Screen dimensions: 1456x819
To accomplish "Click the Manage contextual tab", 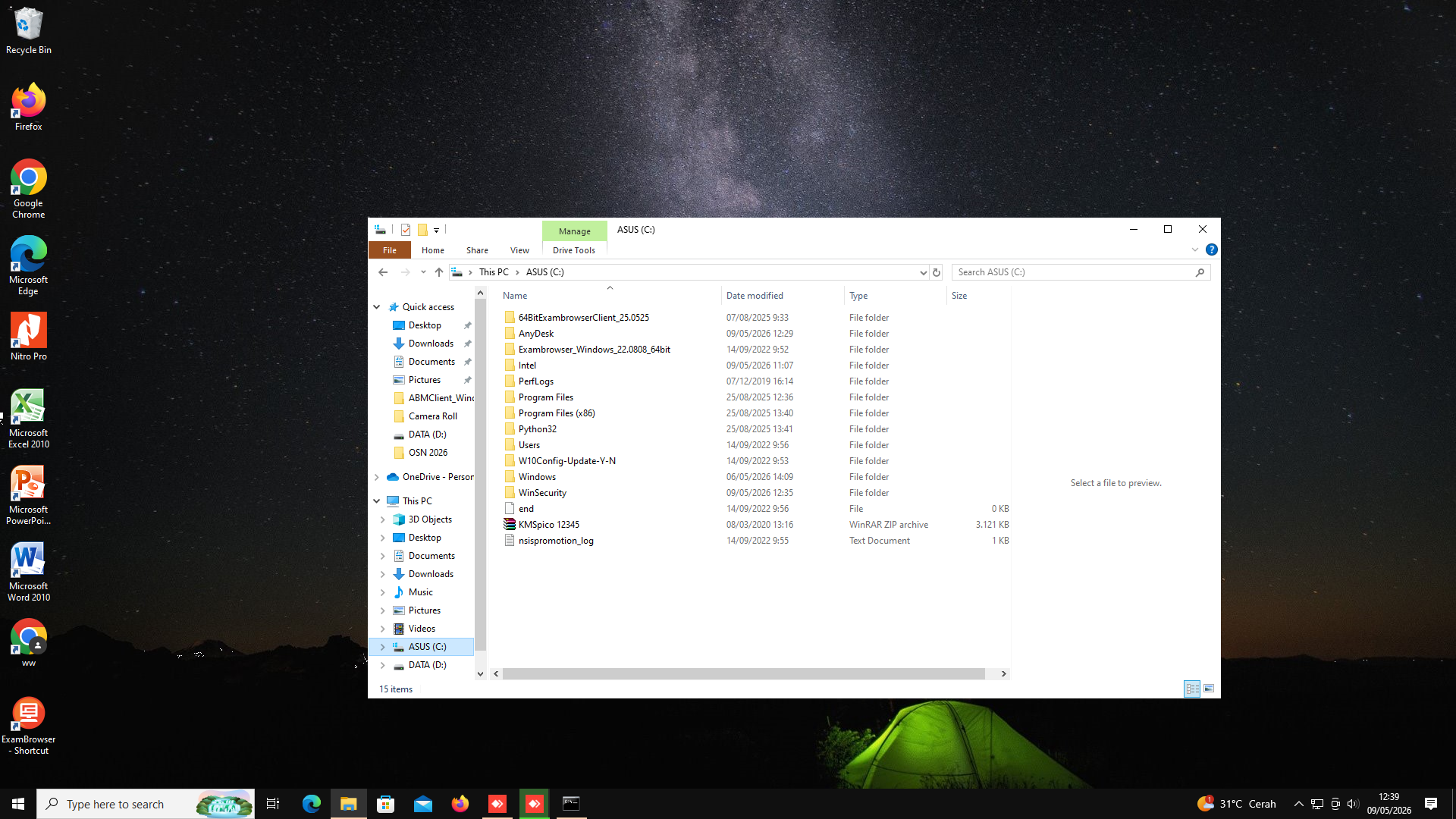I will 575,231.
